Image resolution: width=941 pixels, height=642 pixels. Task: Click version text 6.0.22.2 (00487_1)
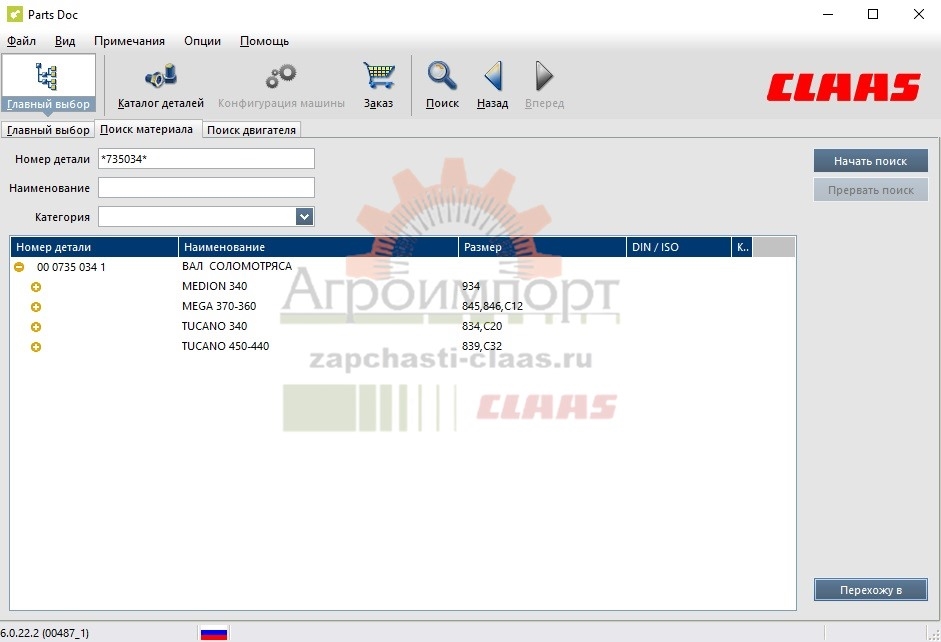[44, 633]
